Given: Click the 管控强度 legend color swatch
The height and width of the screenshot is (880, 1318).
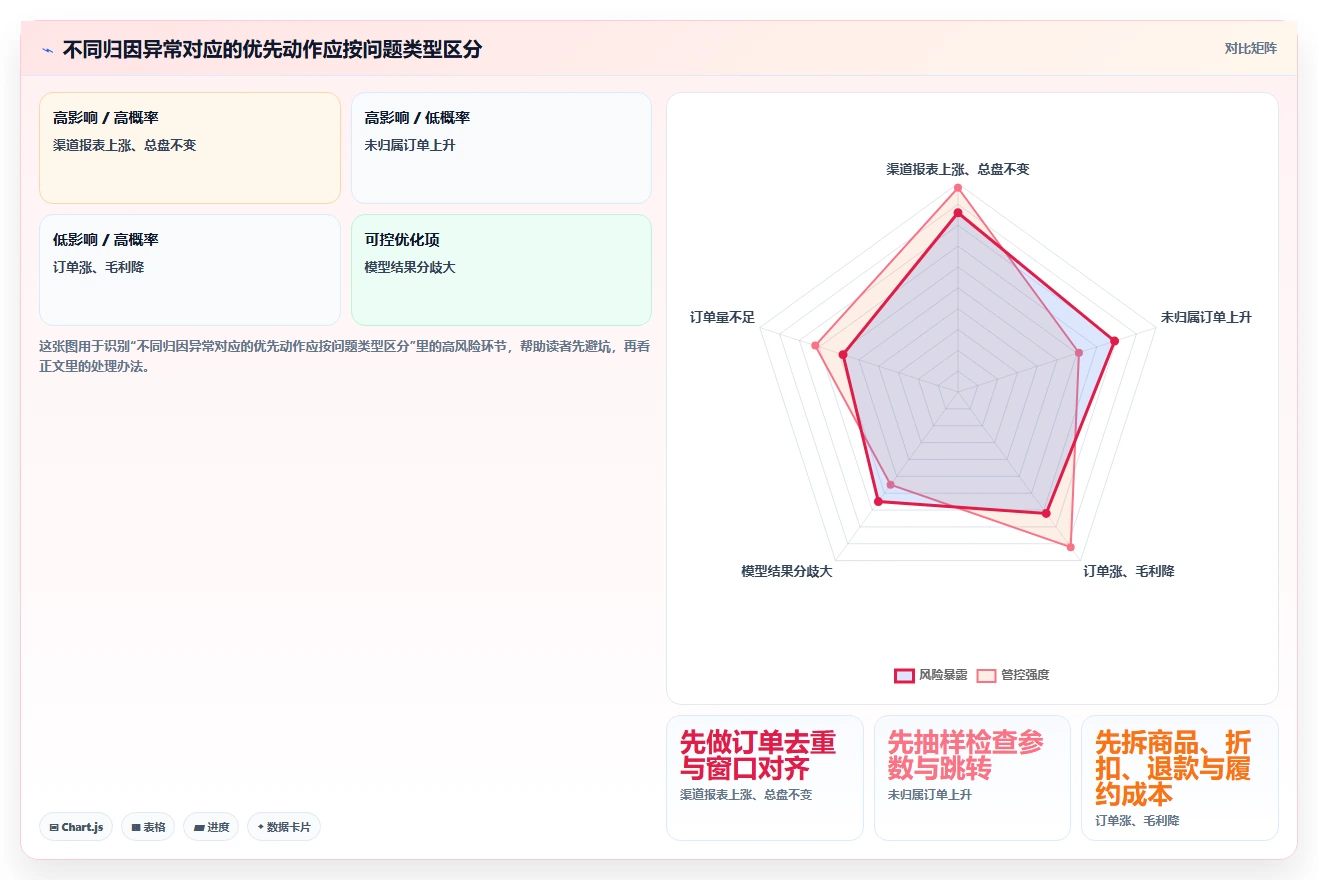Looking at the screenshot, I should click(x=986, y=675).
